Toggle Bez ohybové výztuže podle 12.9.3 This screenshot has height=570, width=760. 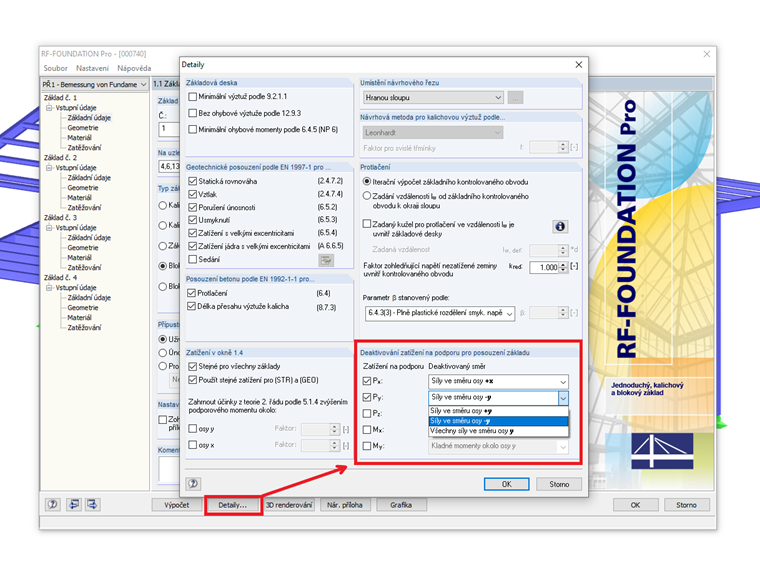tap(192, 113)
